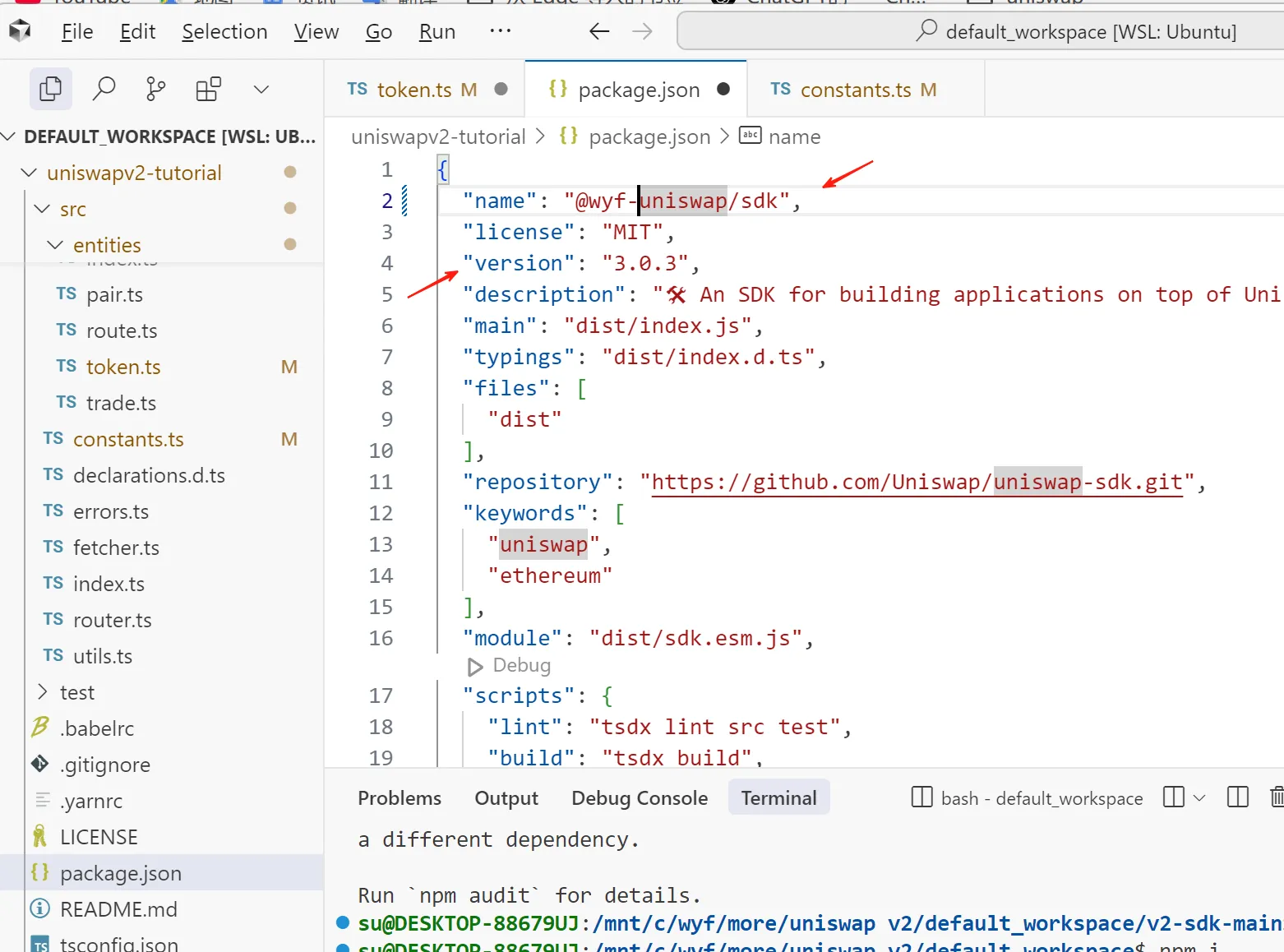Open token.ts in the file tree
The image size is (1284, 952).
point(123,367)
